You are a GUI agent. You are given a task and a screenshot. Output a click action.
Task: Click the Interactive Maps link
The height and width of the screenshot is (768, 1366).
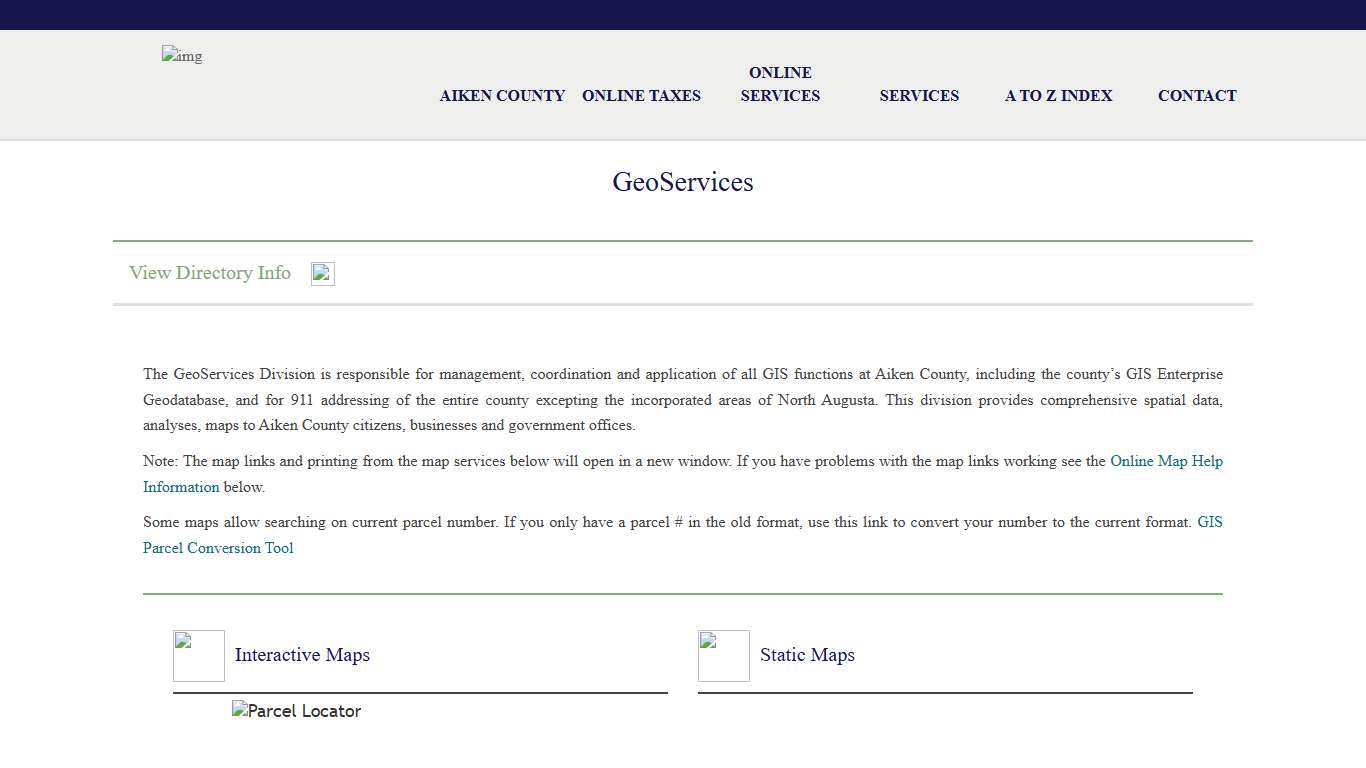(x=302, y=655)
